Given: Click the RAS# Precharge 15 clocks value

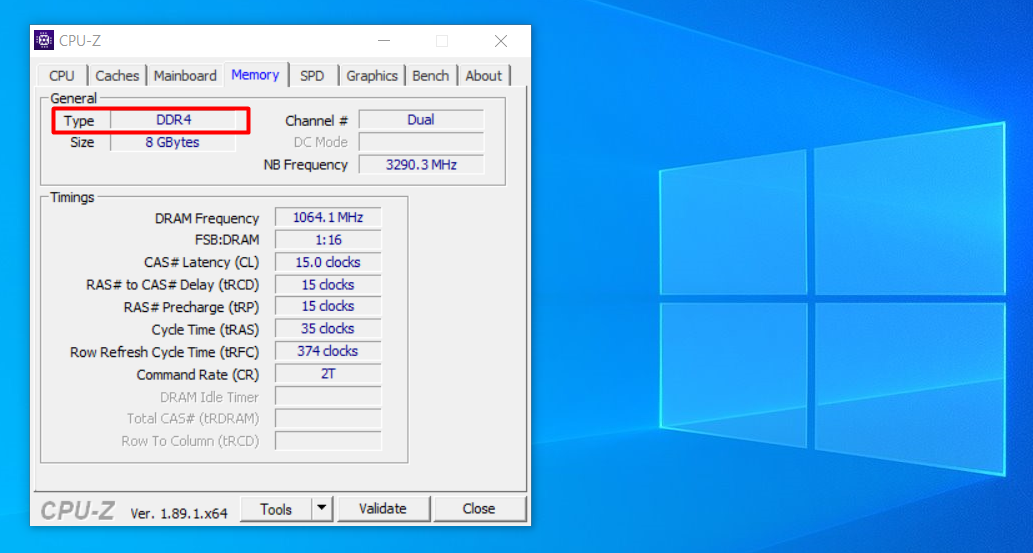Looking at the screenshot, I should tap(328, 306).
